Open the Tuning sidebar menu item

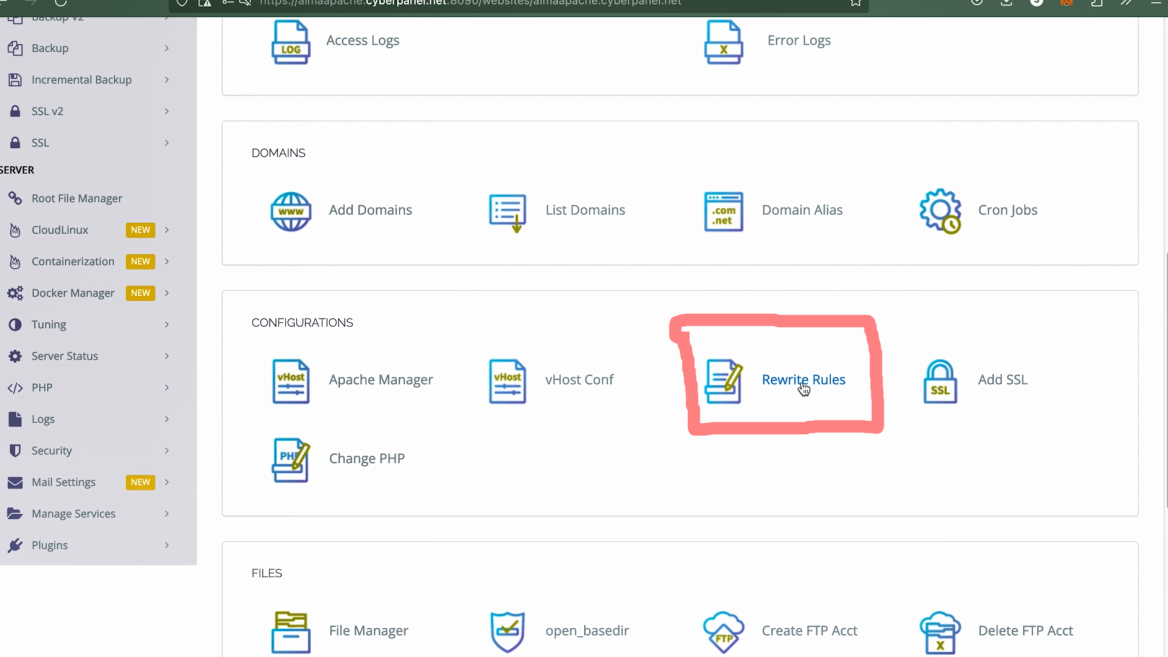pyautogui.click(x=48, y=324)
